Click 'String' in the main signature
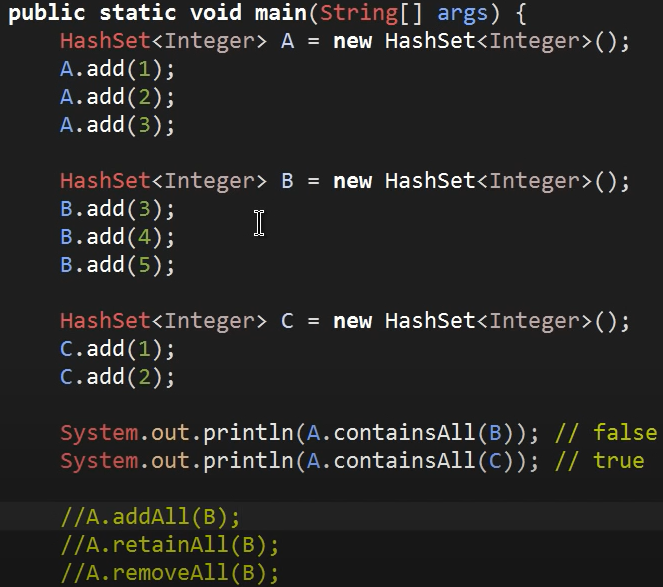 [x=359, y=14]
